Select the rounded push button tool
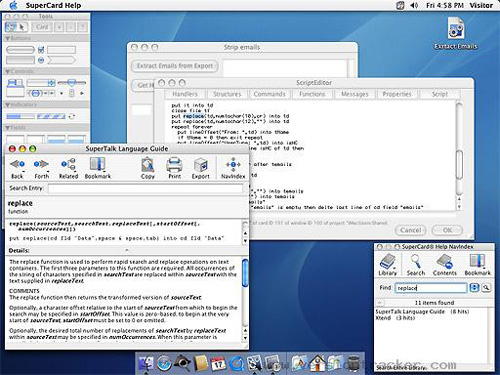 (20, 50)
